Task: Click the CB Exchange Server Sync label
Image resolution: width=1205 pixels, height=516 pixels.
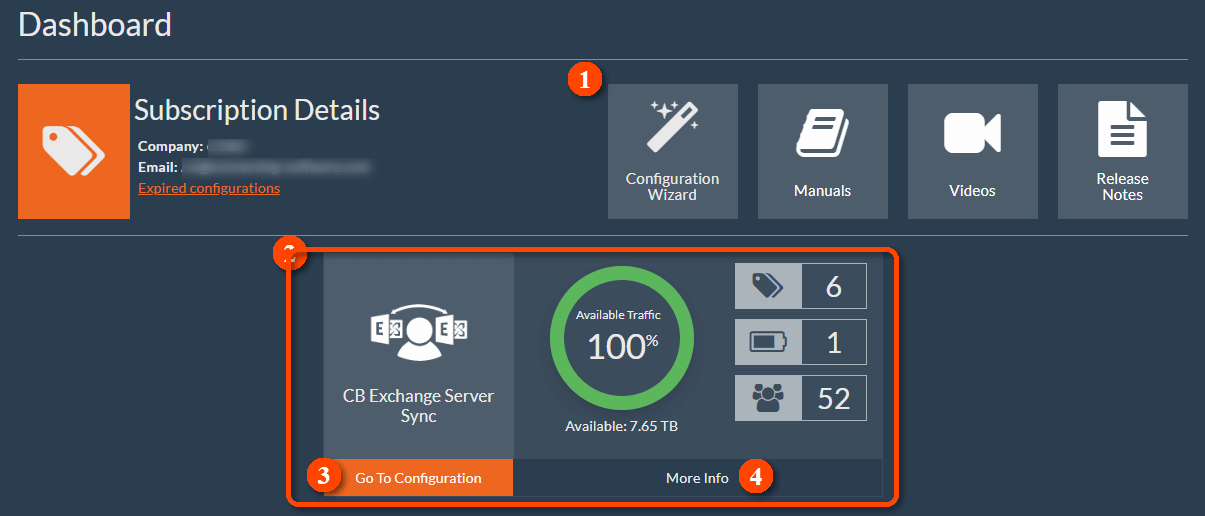Action: pyautogui.click(x=418, y=406)
